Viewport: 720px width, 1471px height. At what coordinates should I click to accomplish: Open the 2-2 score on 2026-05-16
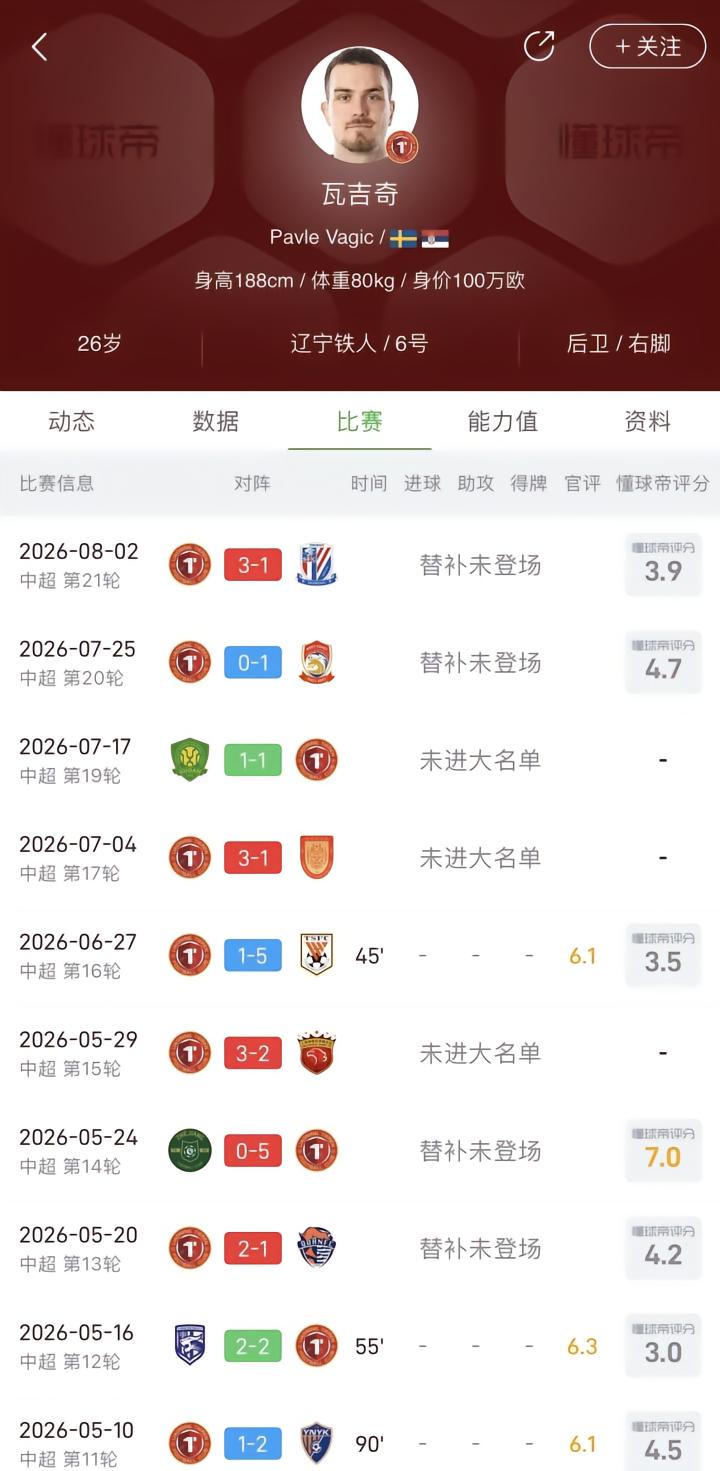[253, 1346]
